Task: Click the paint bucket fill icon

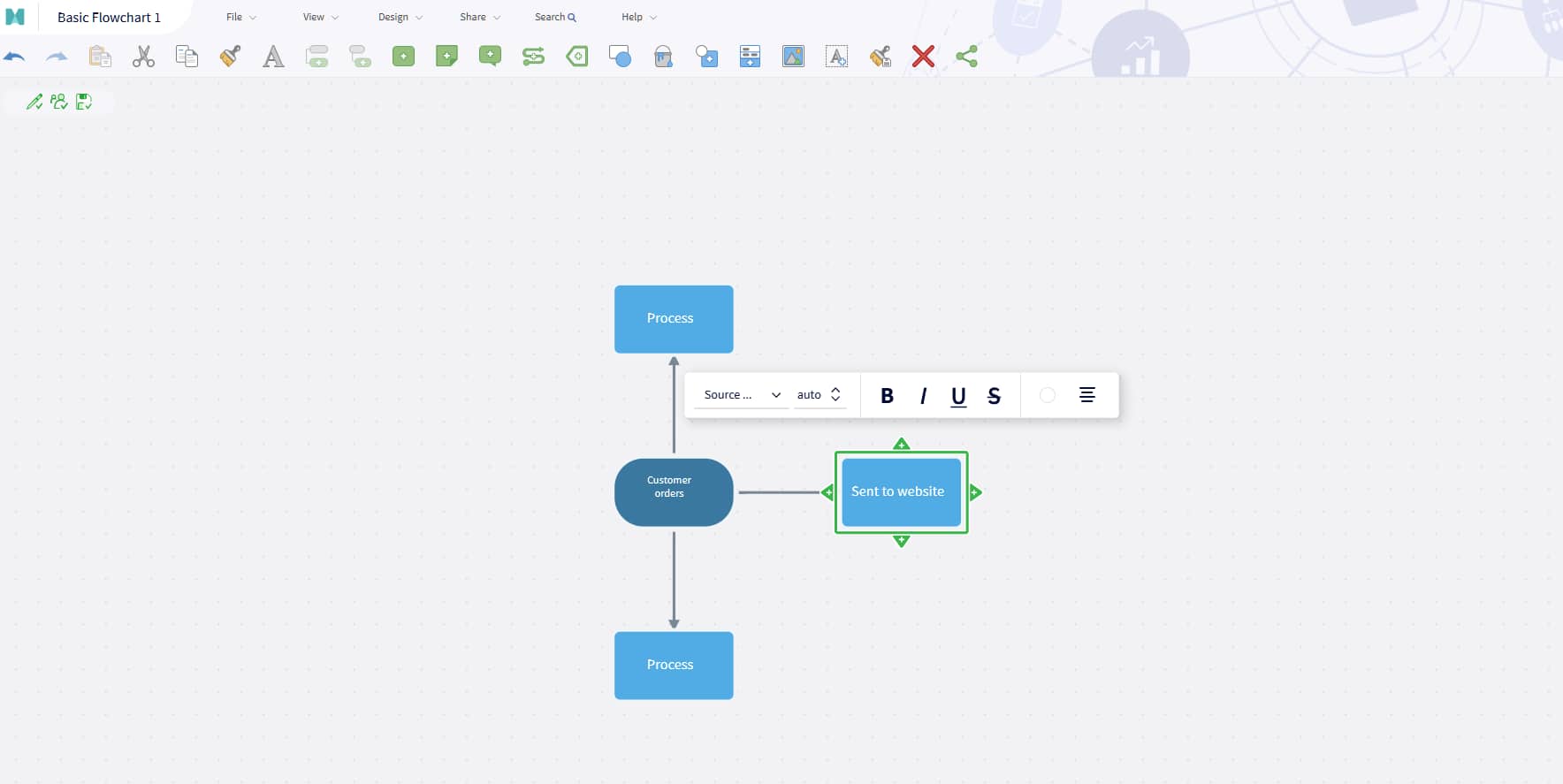Action: pyautogui.click(x=663, y=57)
